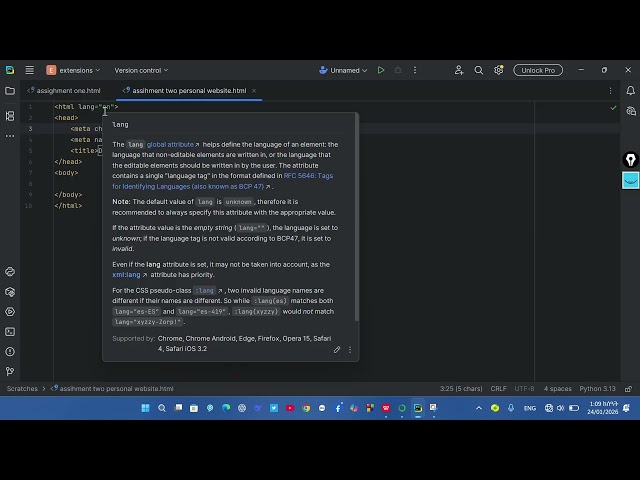
Task: Open Code With Me user icon
Action: [459, 70]
